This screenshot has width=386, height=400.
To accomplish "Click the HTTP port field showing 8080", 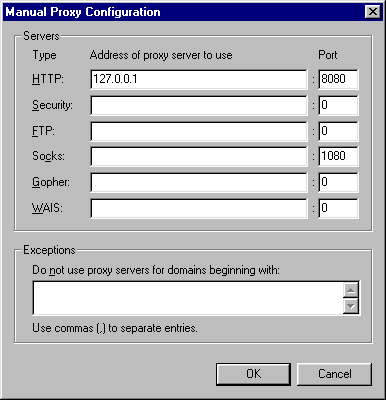I will [x=338, y=79].
